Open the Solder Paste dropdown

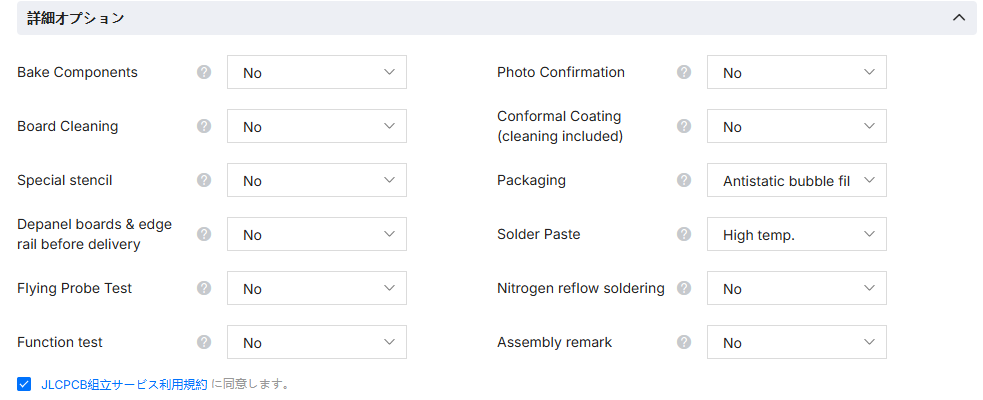point(797,234)
